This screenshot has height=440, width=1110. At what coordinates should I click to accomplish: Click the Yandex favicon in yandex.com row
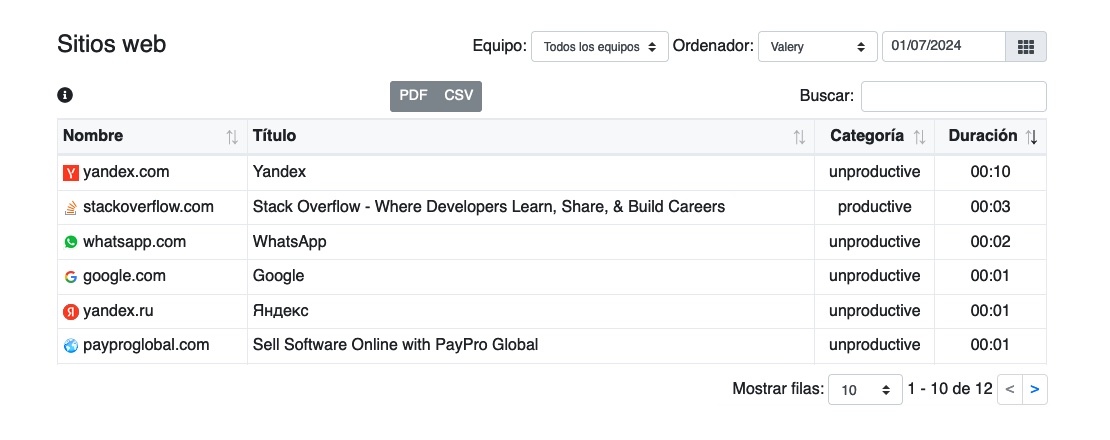71,173
